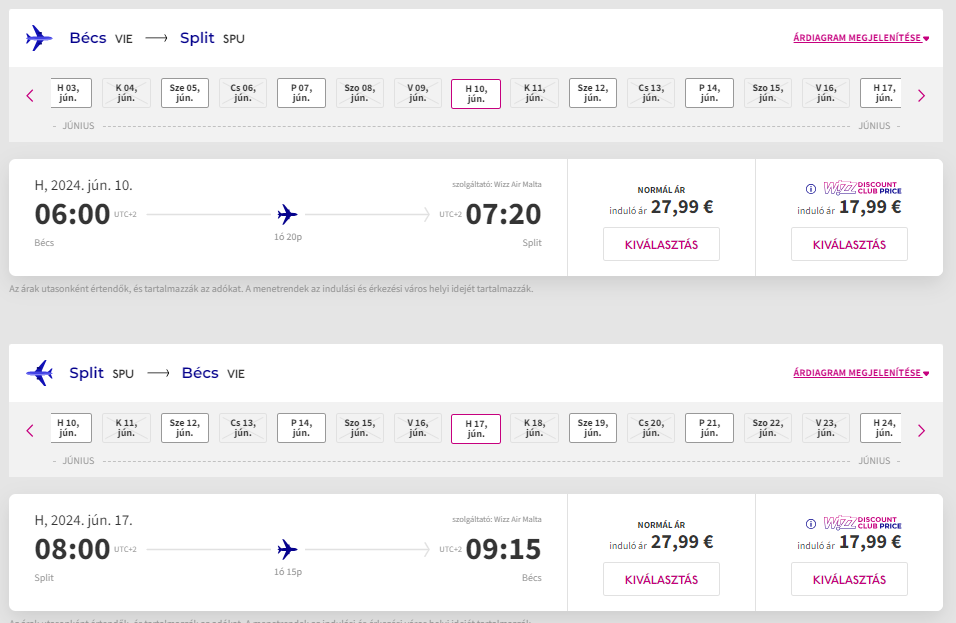Choose Discount Club price for outbound flight
Screen dimensions: 956x623
849,244
